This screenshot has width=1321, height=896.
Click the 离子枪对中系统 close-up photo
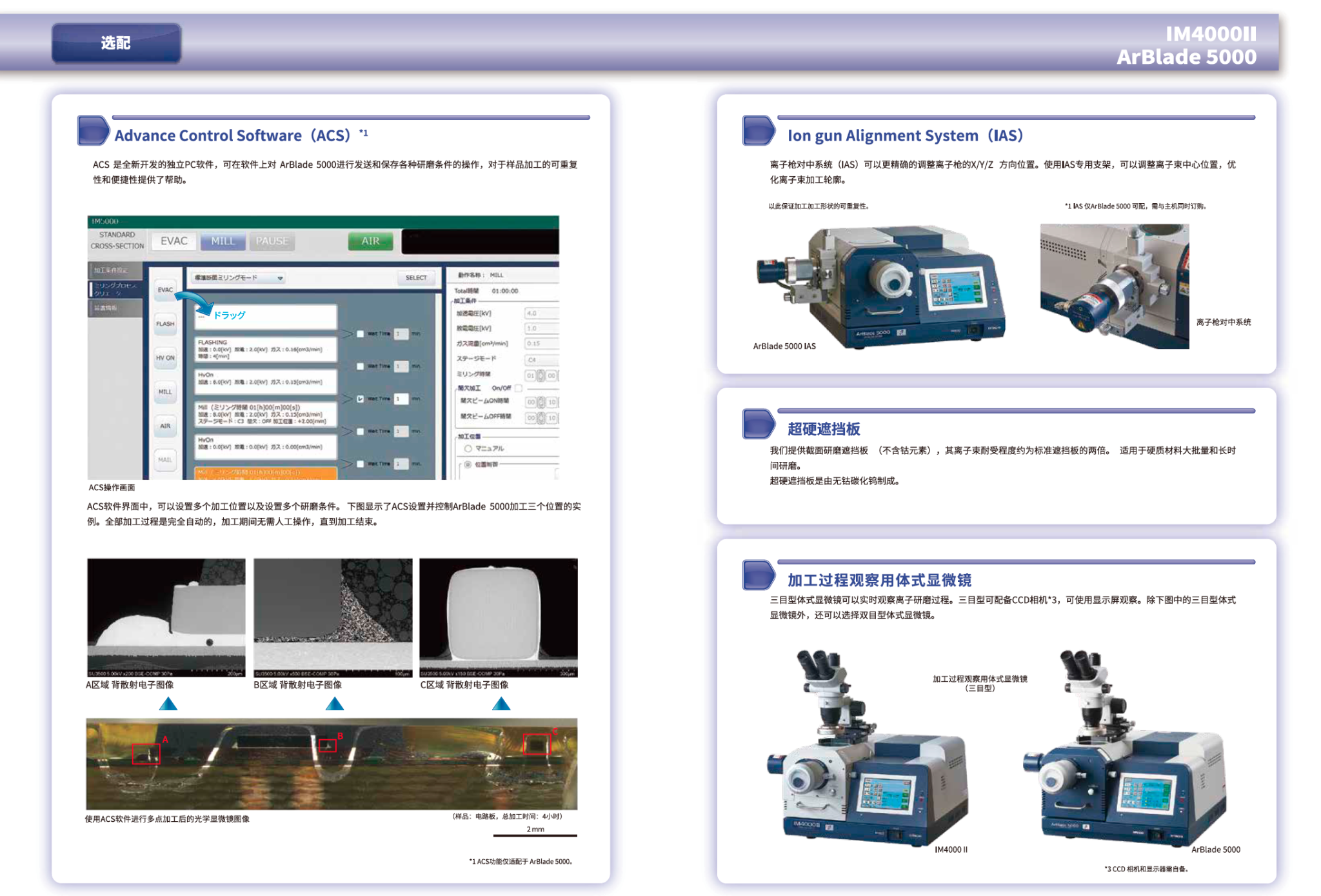1115,286
